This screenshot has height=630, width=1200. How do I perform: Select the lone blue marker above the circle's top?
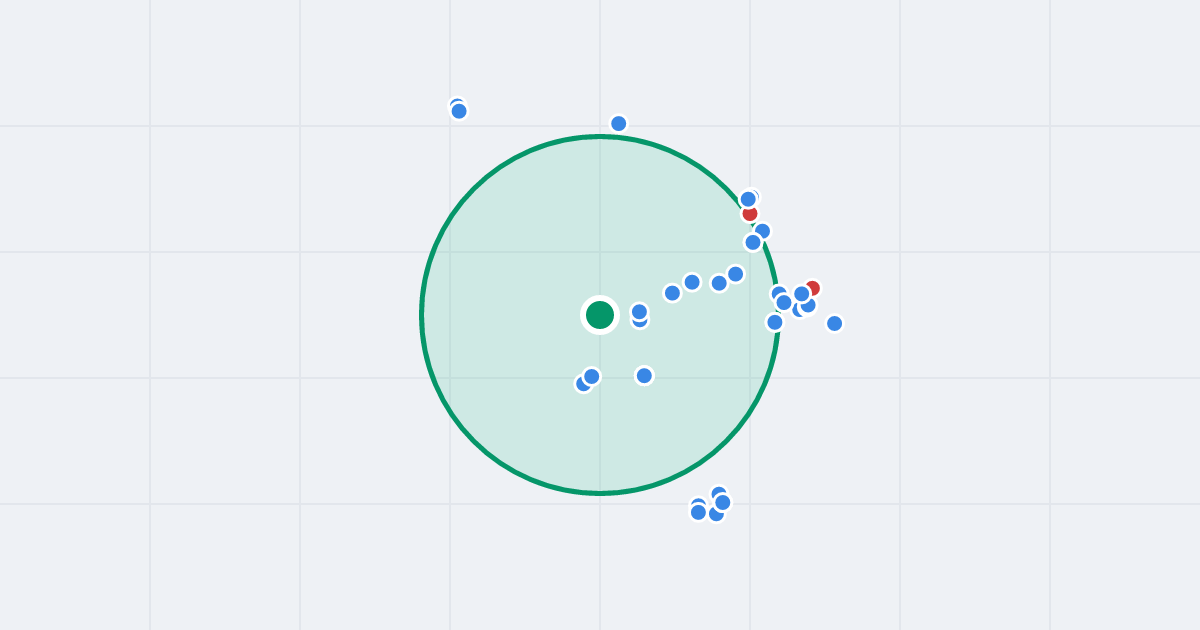[619, 124]
